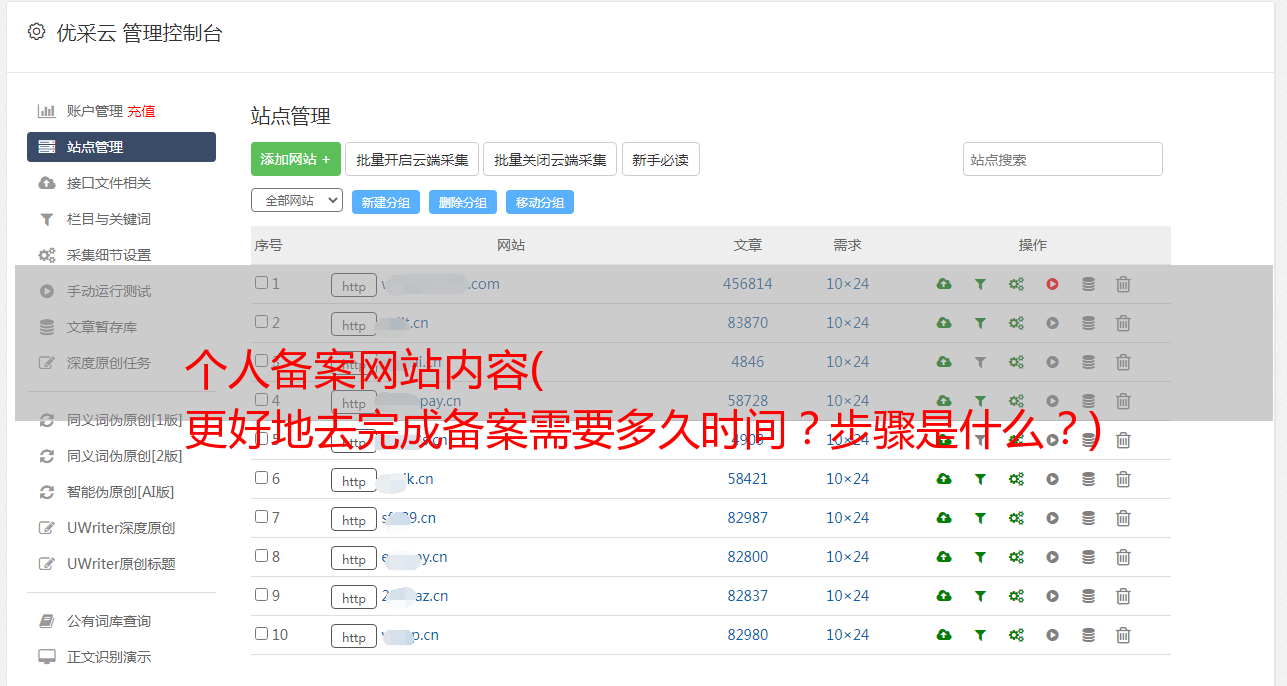1287x686 pixels.
Task: Open 公有词库查询 sidebar item
Action: click(x=109, y=621)
